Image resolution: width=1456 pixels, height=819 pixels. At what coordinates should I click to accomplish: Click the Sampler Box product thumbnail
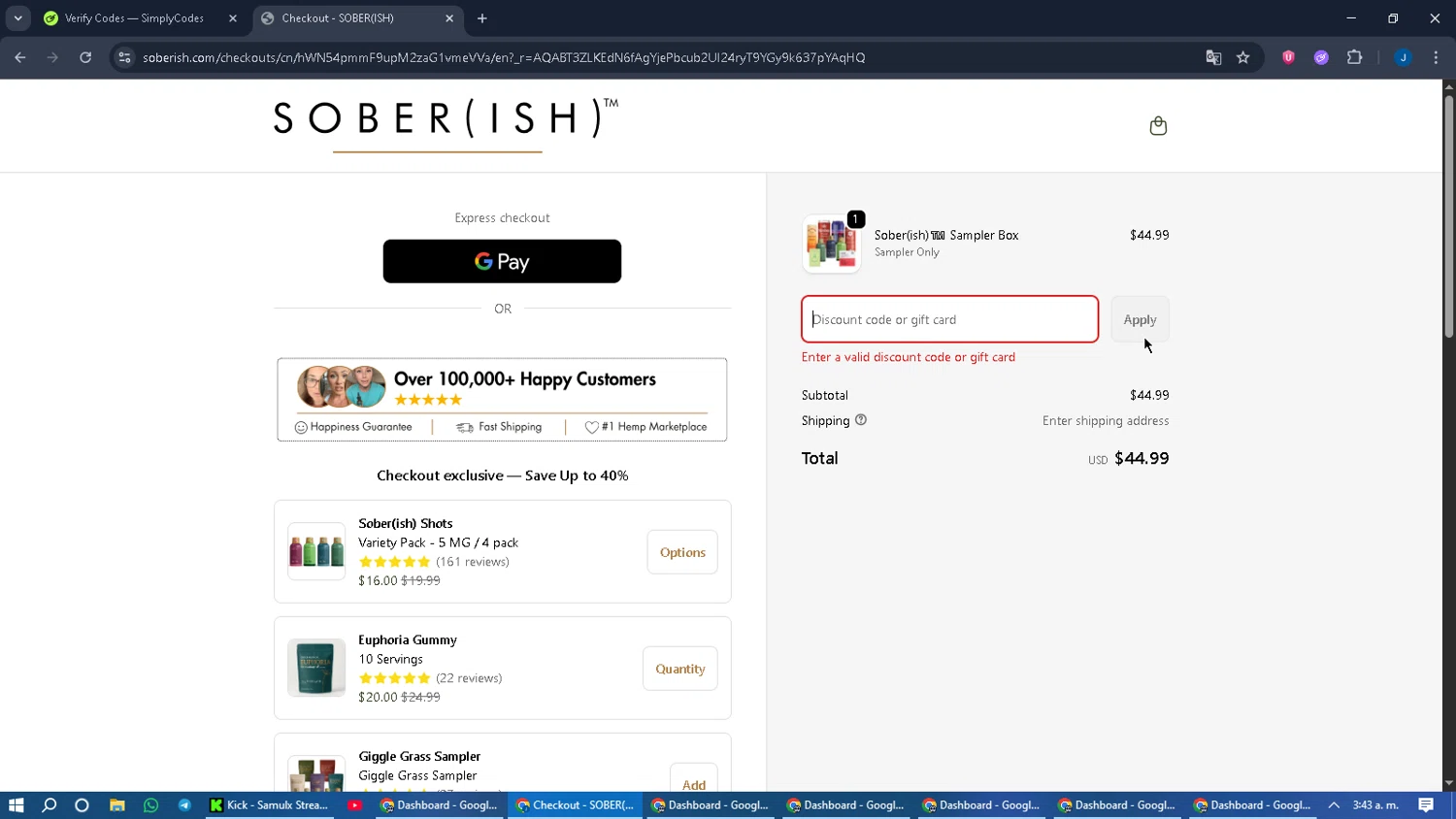832,244
